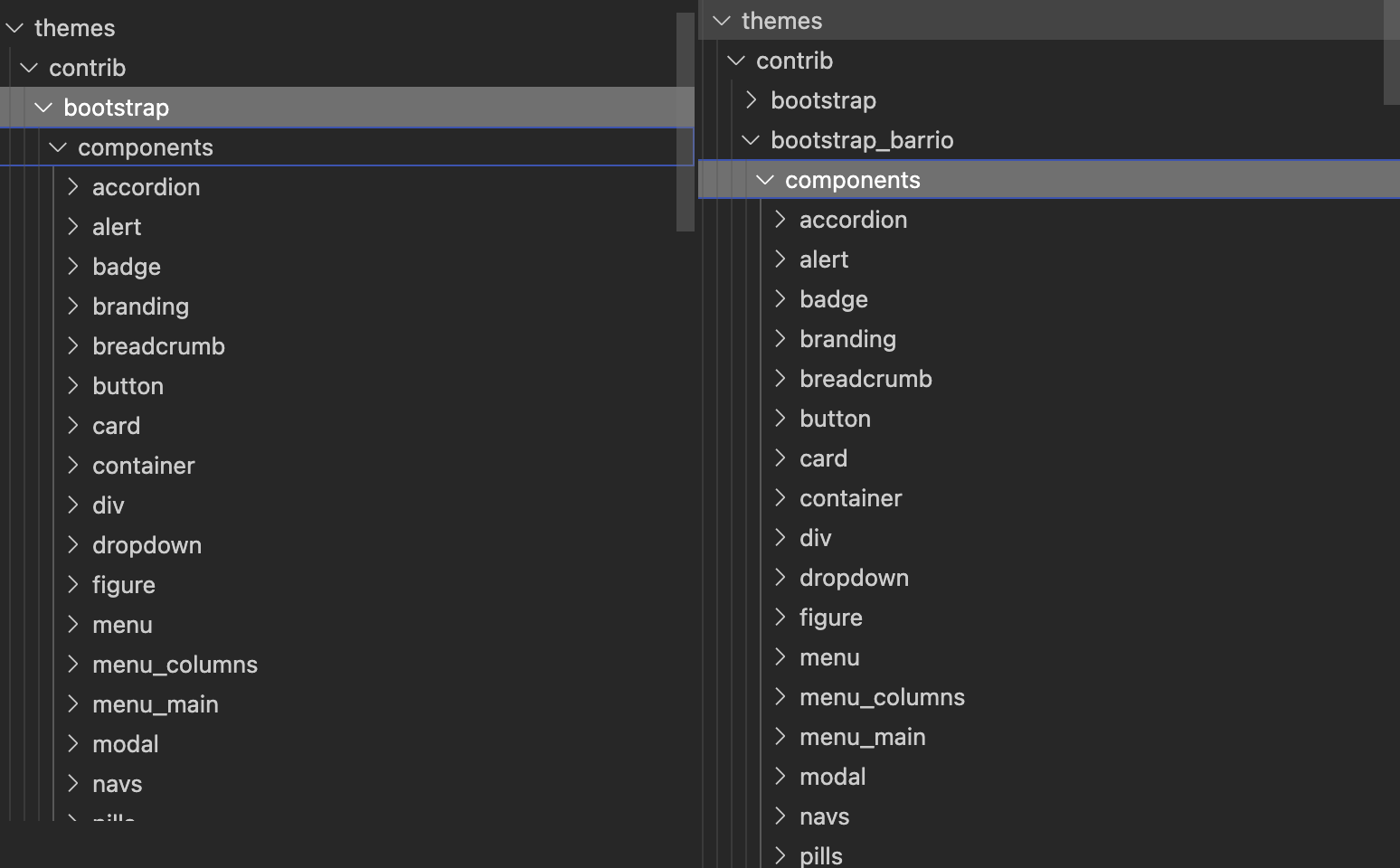Expand the breadcrumb chevron in left panel
This screenshot has height=868, width=1400.
(73, 346)
